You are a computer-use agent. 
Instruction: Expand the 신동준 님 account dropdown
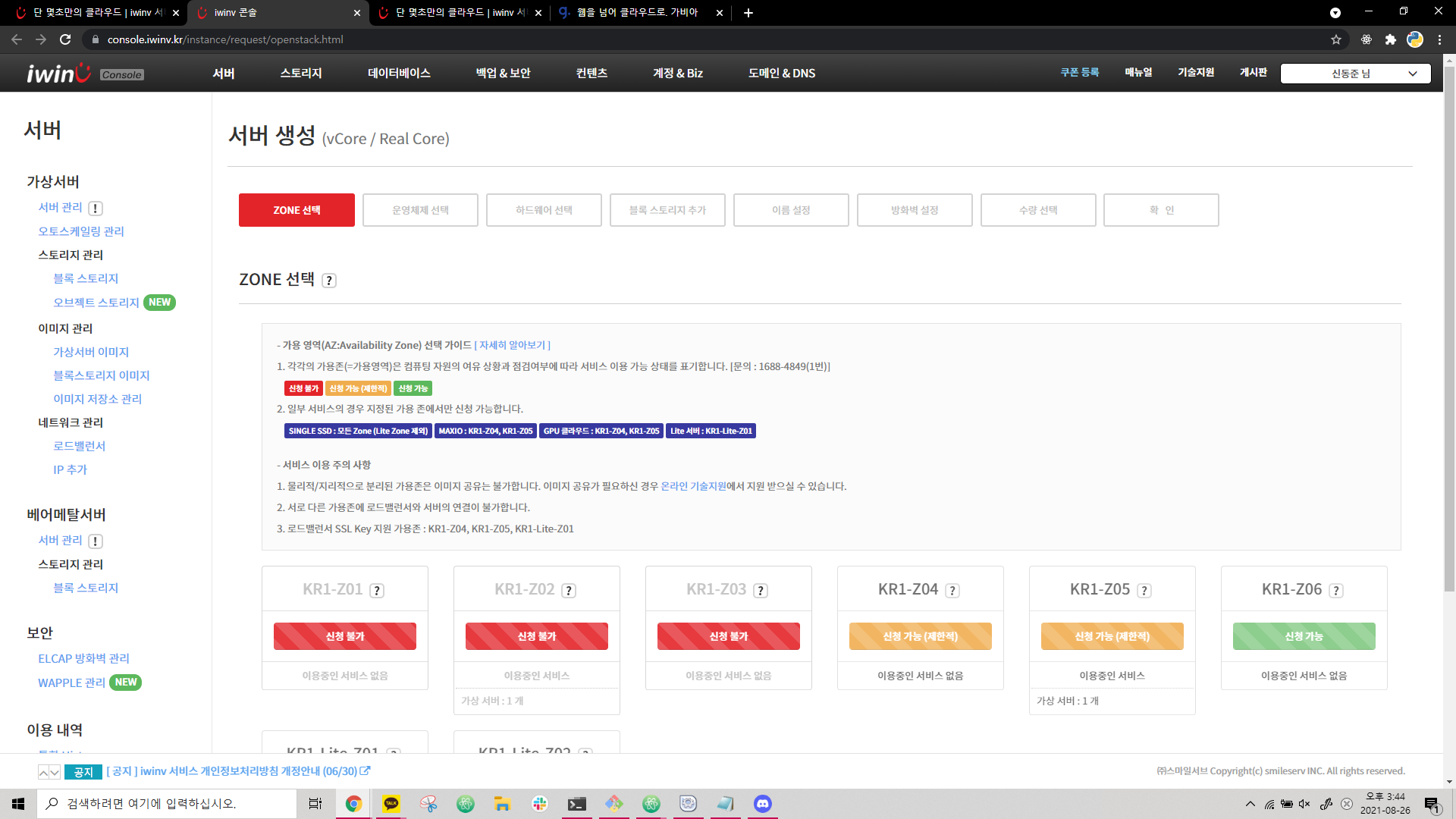coord(1355,74)
